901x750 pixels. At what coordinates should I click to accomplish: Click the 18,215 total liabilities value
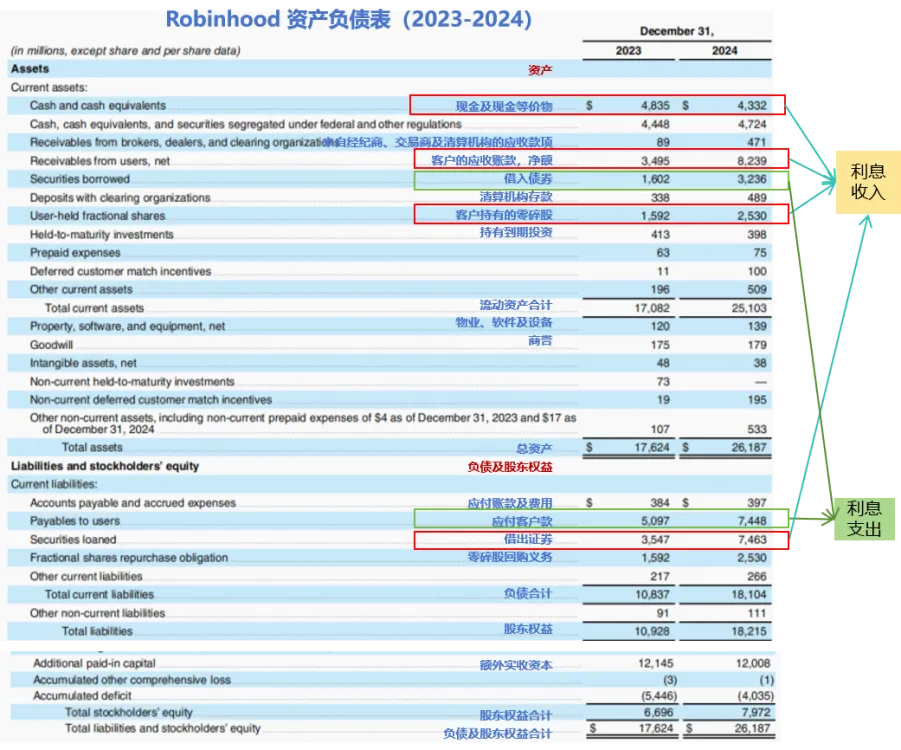point(749,631)
